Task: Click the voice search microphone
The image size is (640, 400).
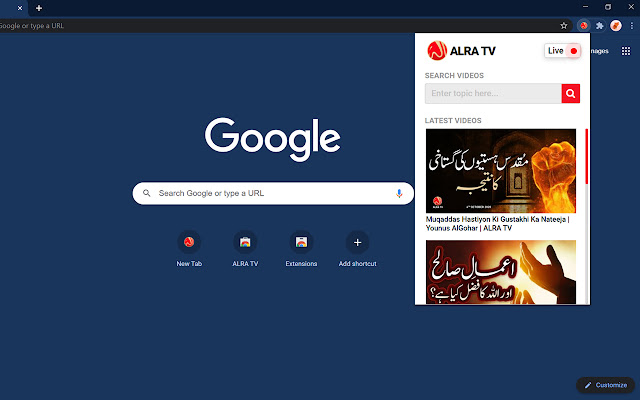Action: click(399, 193)
